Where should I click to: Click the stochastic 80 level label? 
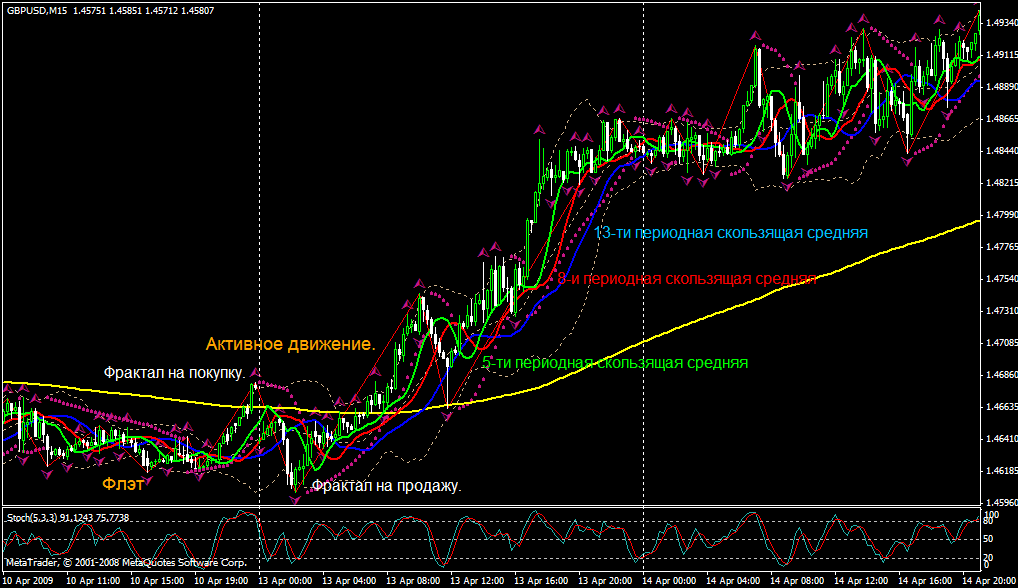click(x=989, y=522)
